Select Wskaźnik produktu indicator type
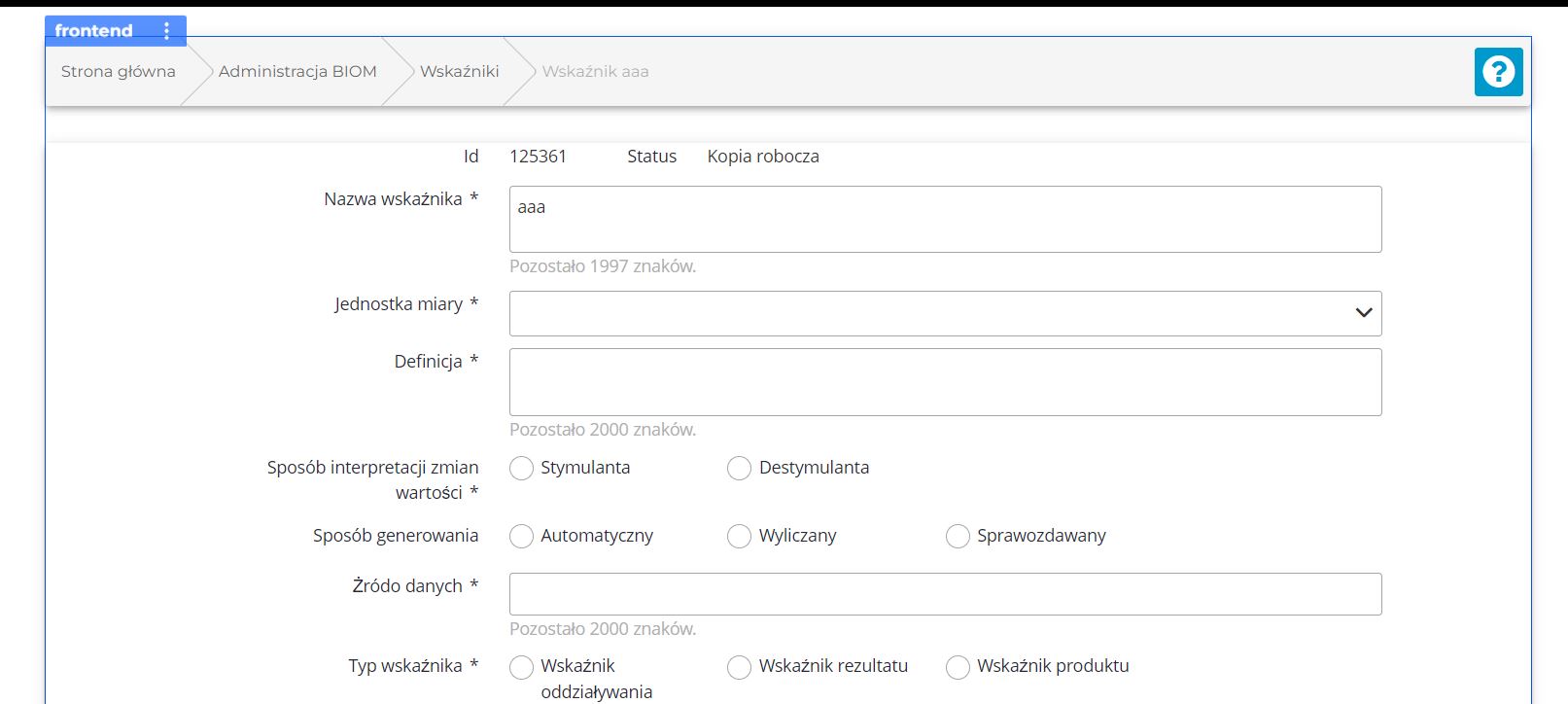The width and height of the screenshot is (1568, 704). (x=958, y=667)
